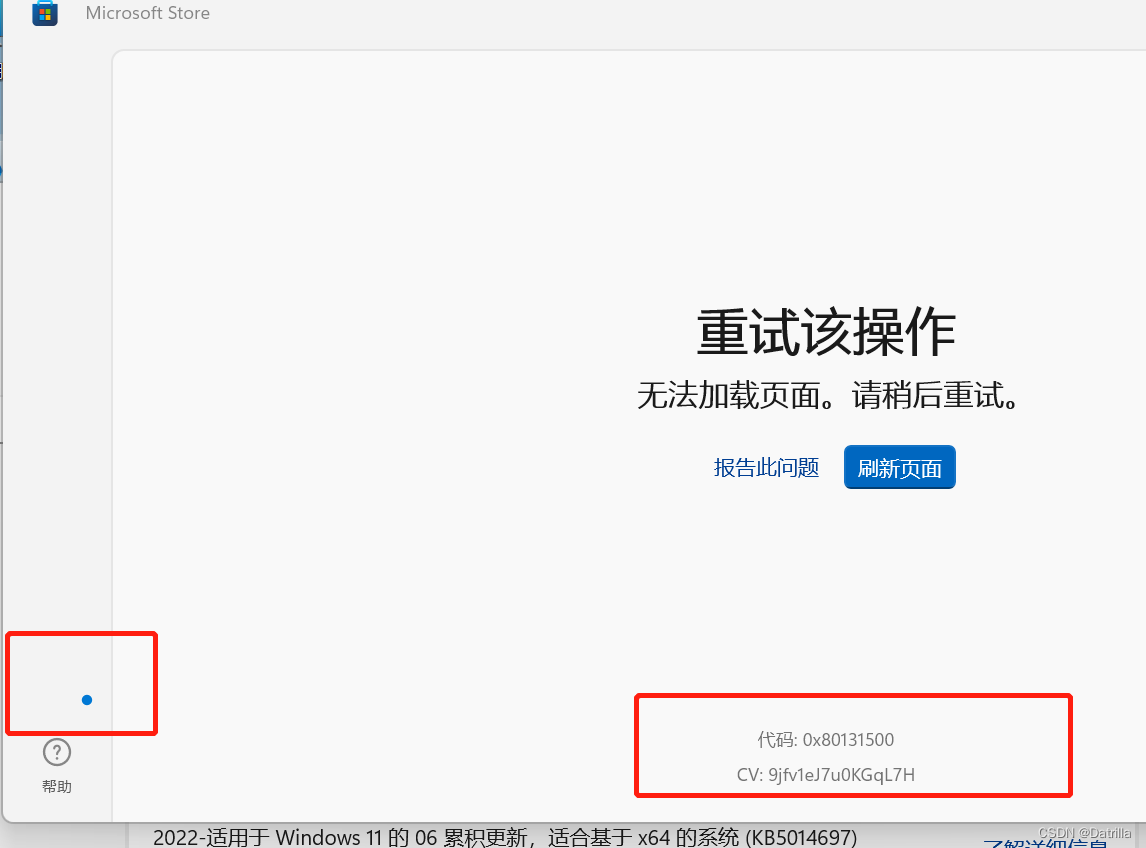This screenshot has width=1146, height=848.
Task: Open the 报告此问题 report link
Action: coord(766,468)
